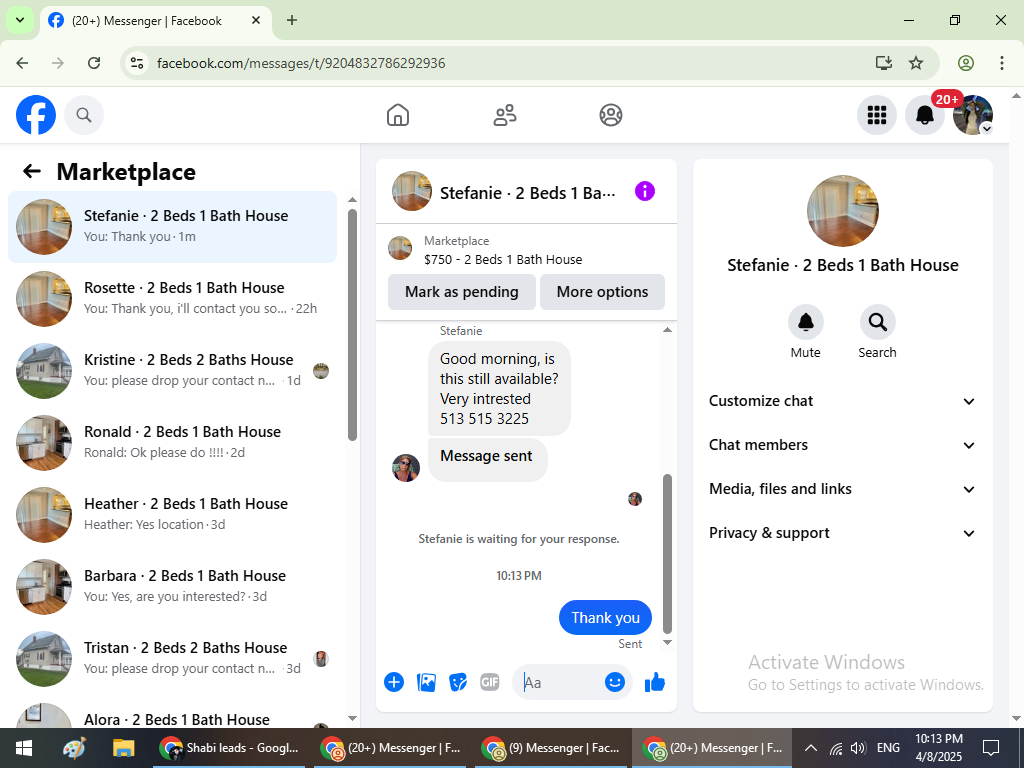This screenshot has width=1024, height=768.
Task: Open the volume control in system tray
Action: pyautogui.click(x=859, y=748)
